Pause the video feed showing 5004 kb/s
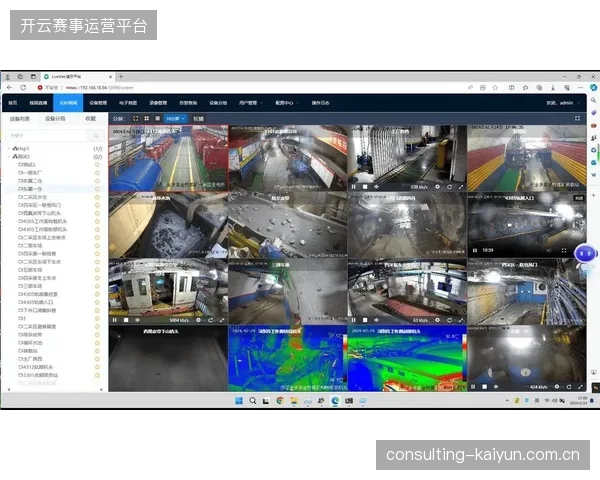The image size is (600, 480). tap(115, 320)
